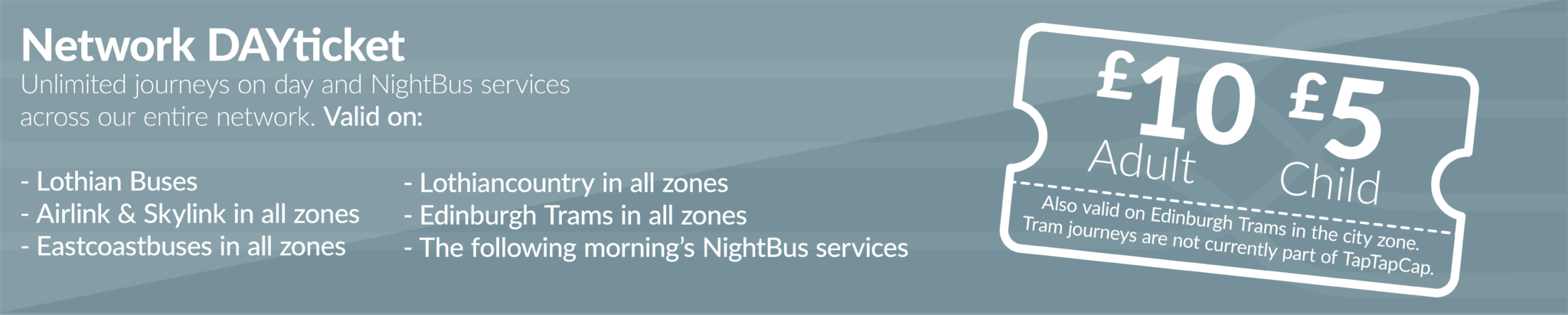The height and width of the screenshot is (315, 1568).
Task: Click Airlink & Skylink in all zones
Action: 190,214
